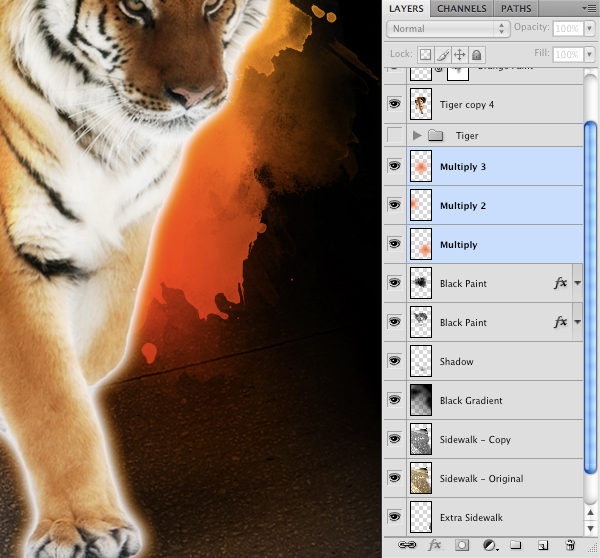The width and height of the screenshot is (600, 558).
Task: Expand effects on upper Black Paint layer
Action: 577,283
